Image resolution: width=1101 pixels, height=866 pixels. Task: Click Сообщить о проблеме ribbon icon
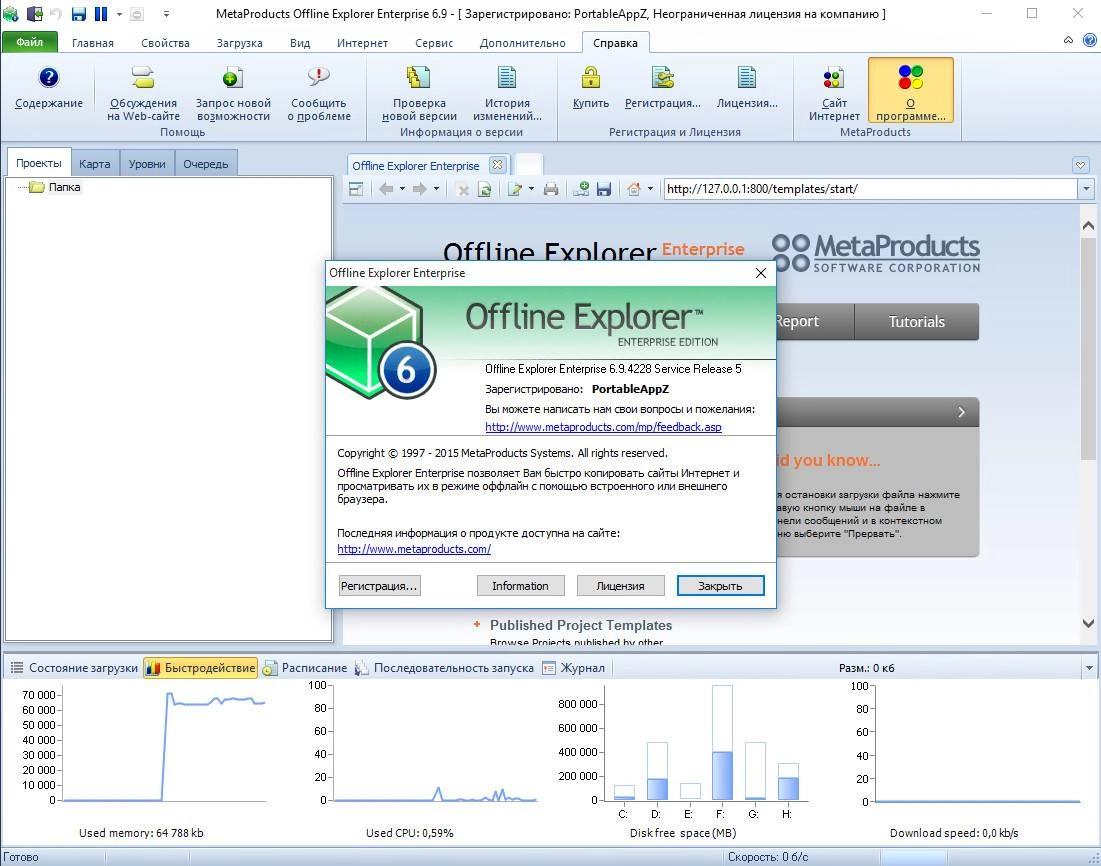click(319, 77)
